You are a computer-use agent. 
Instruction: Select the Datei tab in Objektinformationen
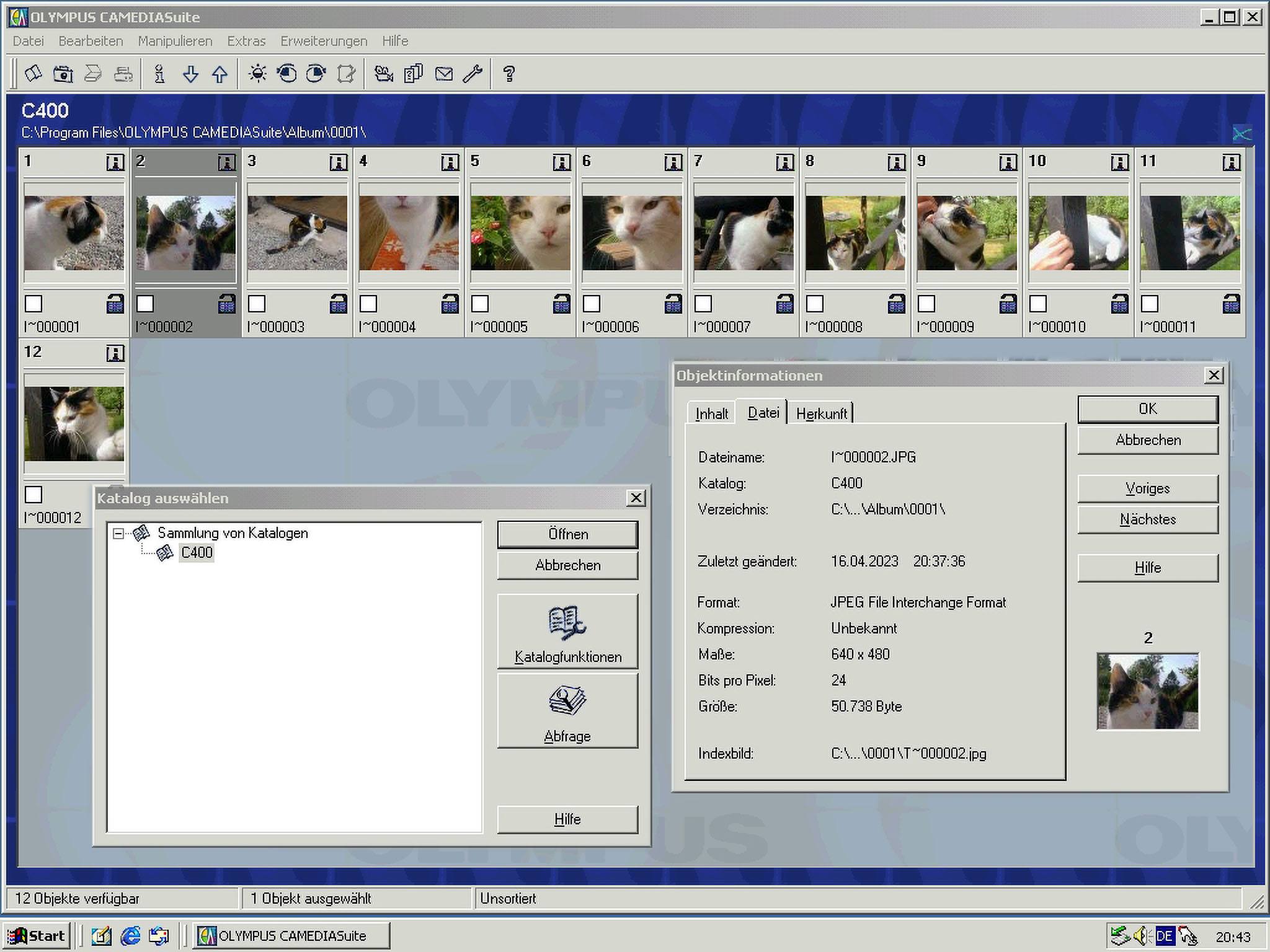(x=763, y=412)
